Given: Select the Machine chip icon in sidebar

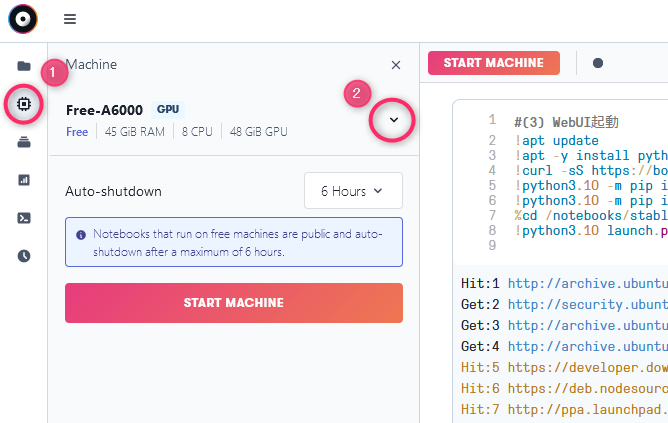Looking at the screenshot, I should [24, 104].
